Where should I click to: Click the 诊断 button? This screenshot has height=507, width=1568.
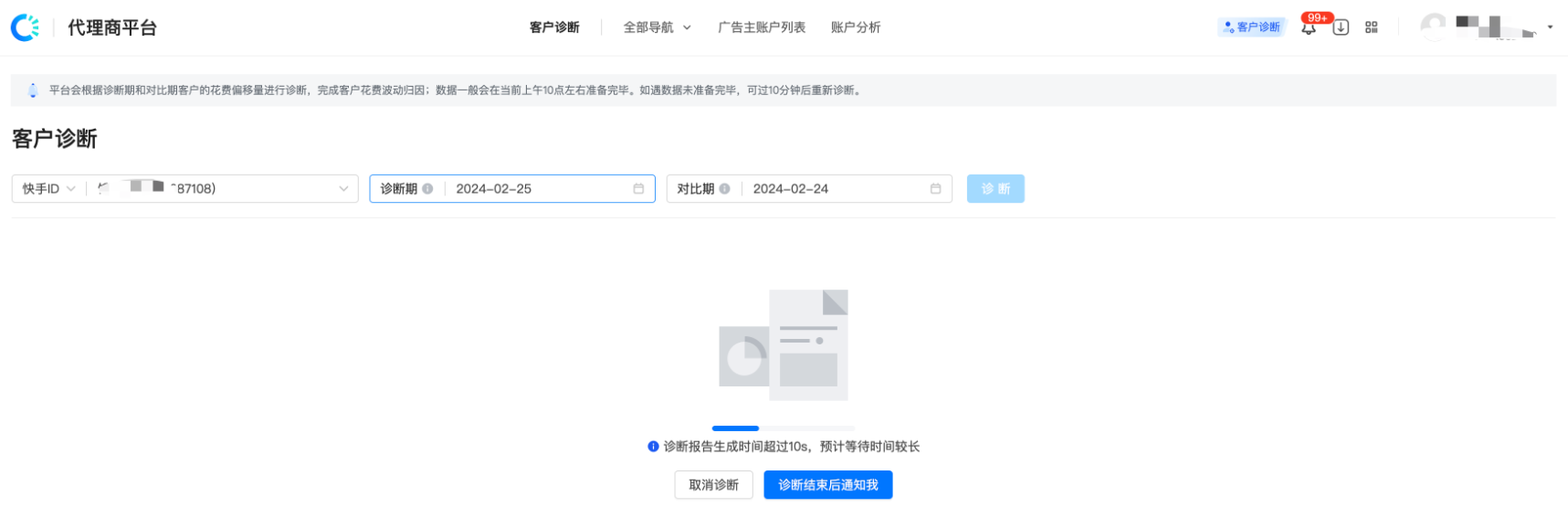click(x=995, y=189)
